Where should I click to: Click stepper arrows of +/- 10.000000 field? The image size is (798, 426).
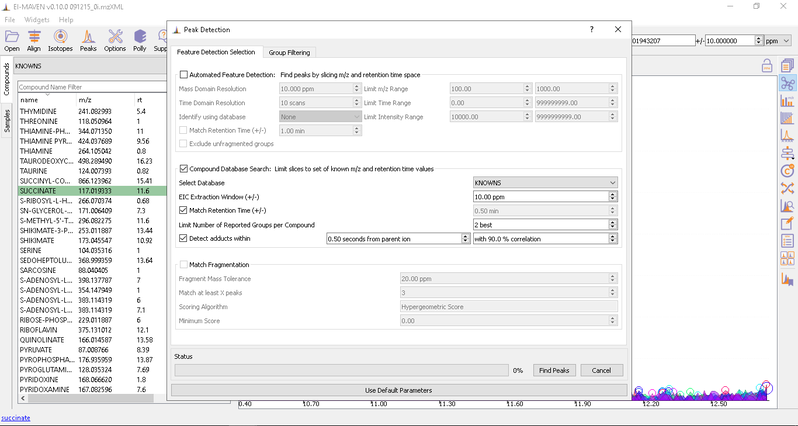759,41
